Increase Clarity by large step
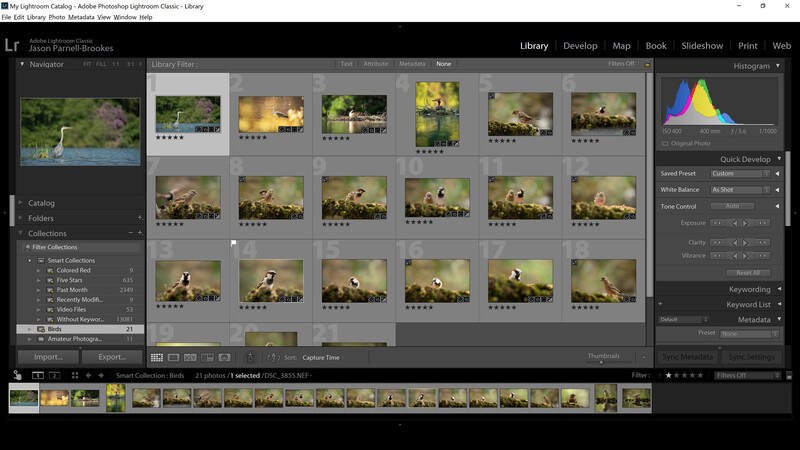 pyautogui.click(x=762, y=242)
